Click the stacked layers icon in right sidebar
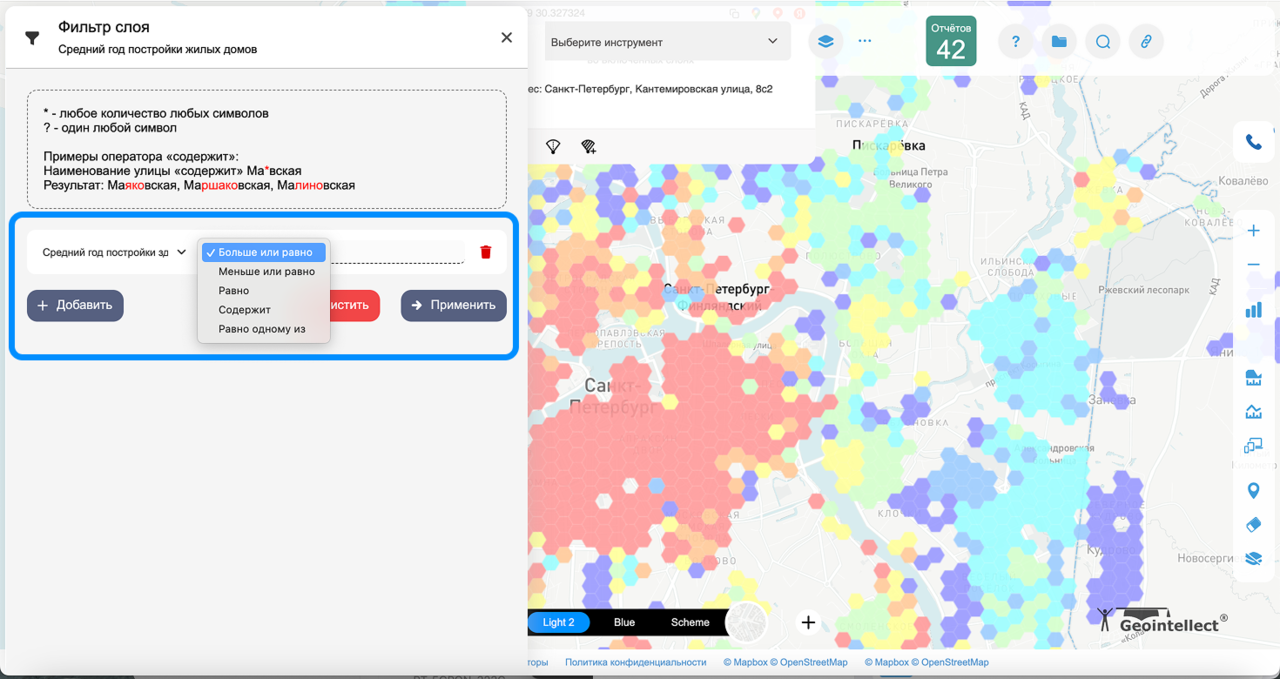1280x679 pixels. click(x=1253, y=558)
